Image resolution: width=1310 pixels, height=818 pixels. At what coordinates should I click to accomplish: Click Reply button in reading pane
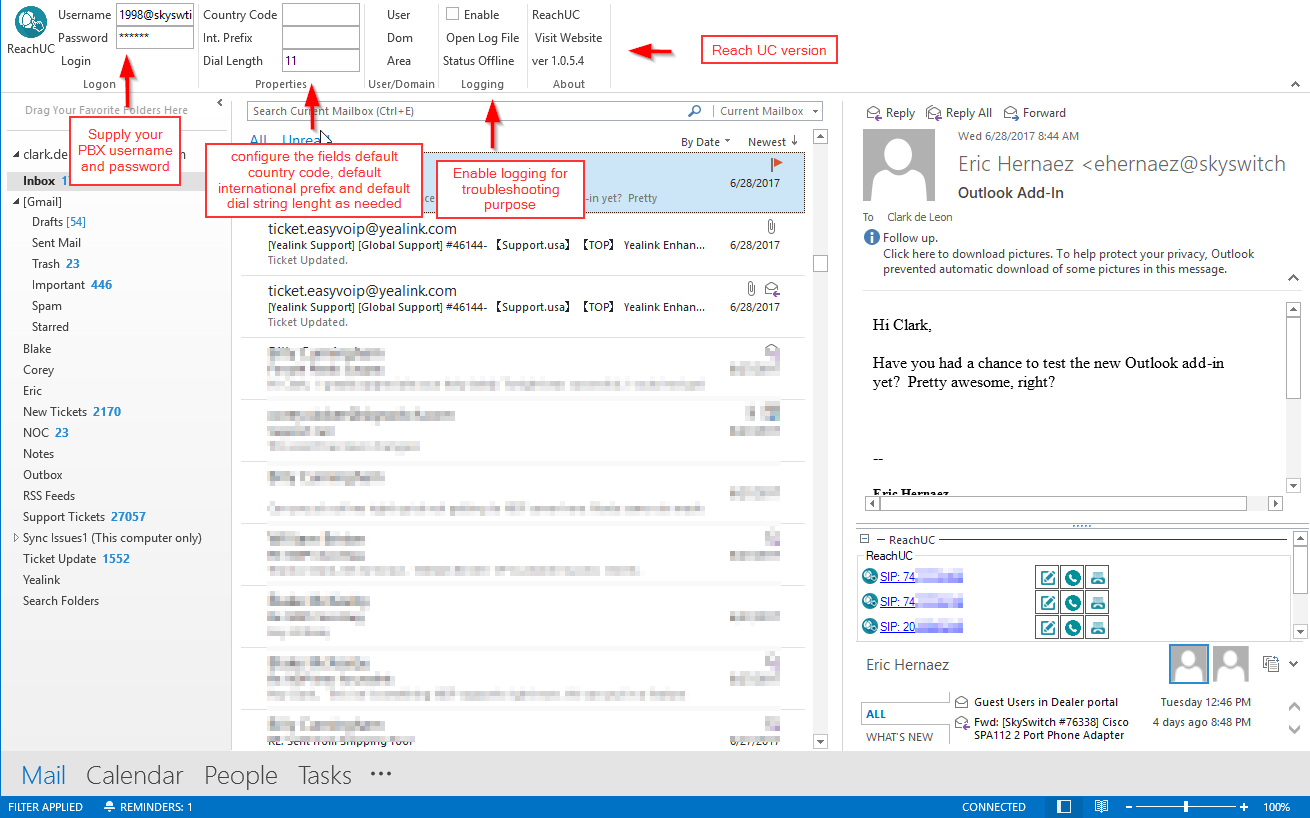click(891, 113)
